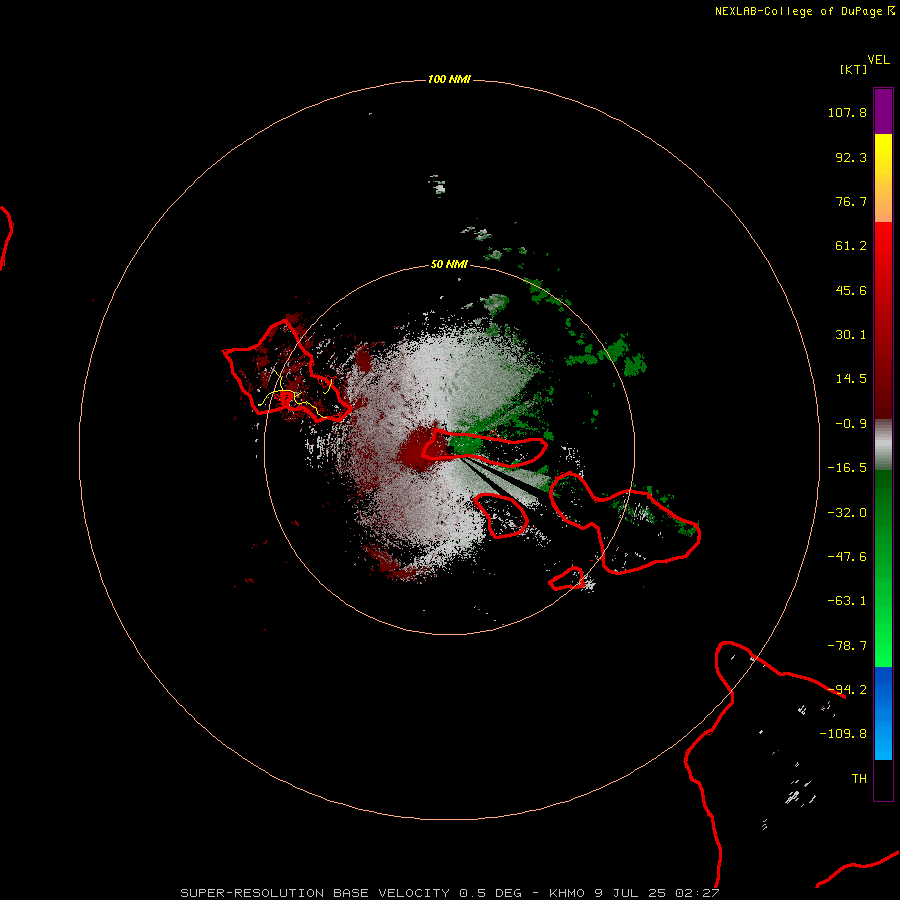Viewport: 900px width, 900px height.
Task: Click the VEL legend title
Action: (878, 60)
